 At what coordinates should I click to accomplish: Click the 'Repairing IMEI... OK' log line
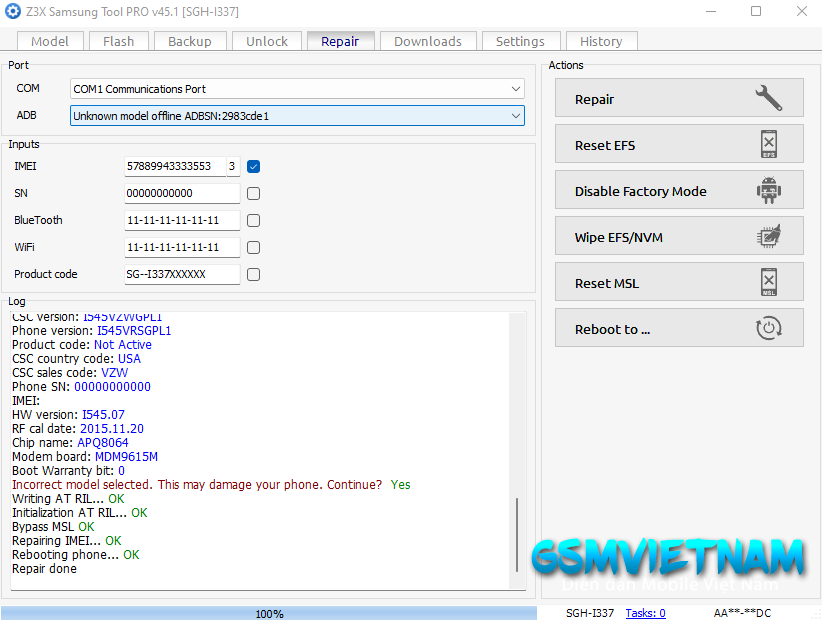pyautogui.click(x=67, y=540)
